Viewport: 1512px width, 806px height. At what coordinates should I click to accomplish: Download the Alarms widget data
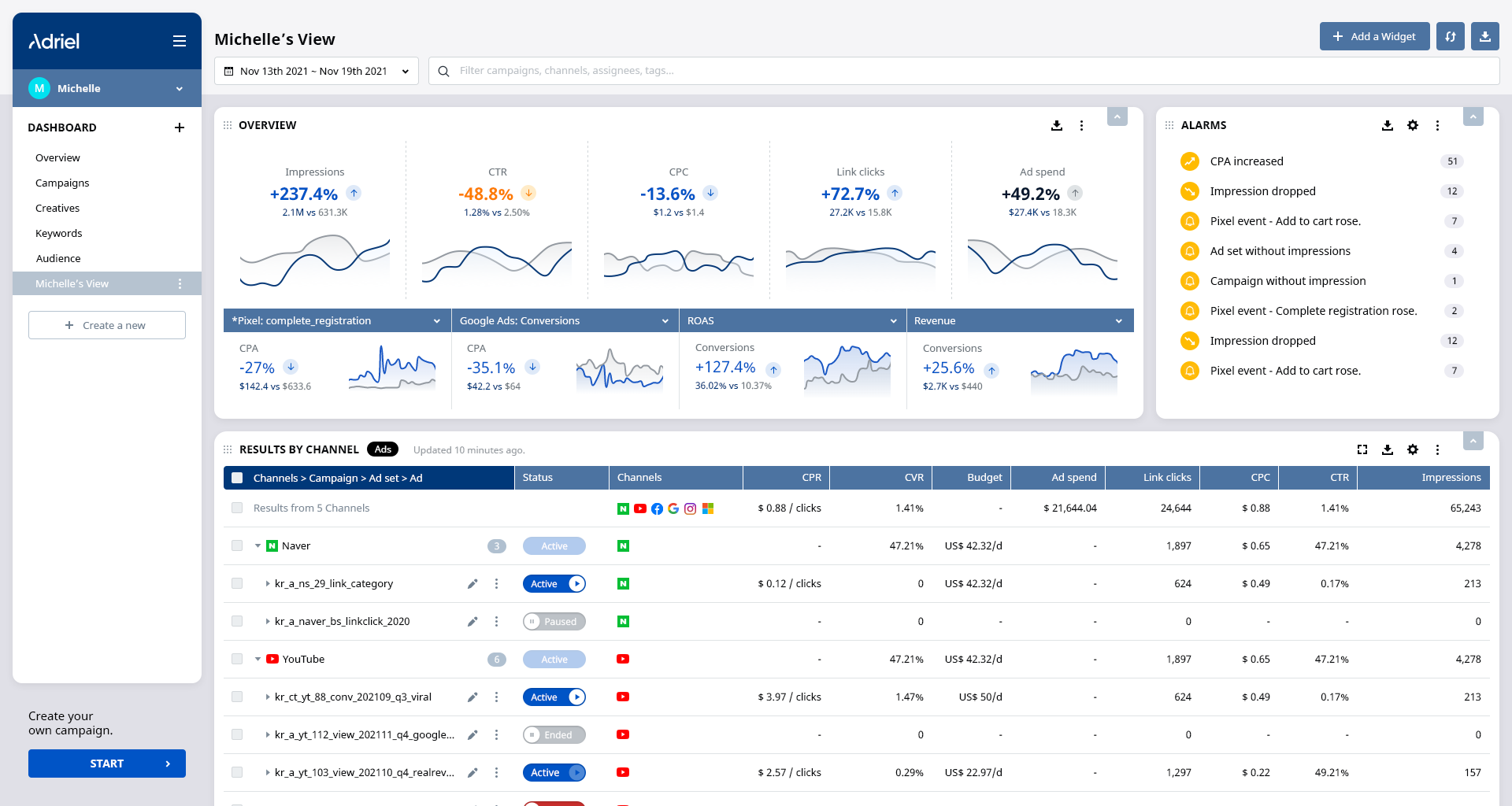1388,125
